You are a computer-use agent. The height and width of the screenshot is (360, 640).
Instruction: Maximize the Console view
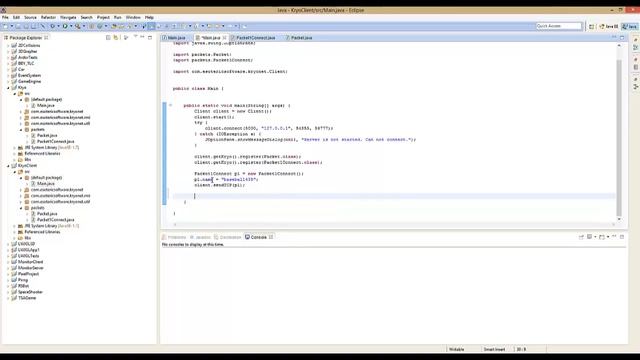(x=622, y=237)
